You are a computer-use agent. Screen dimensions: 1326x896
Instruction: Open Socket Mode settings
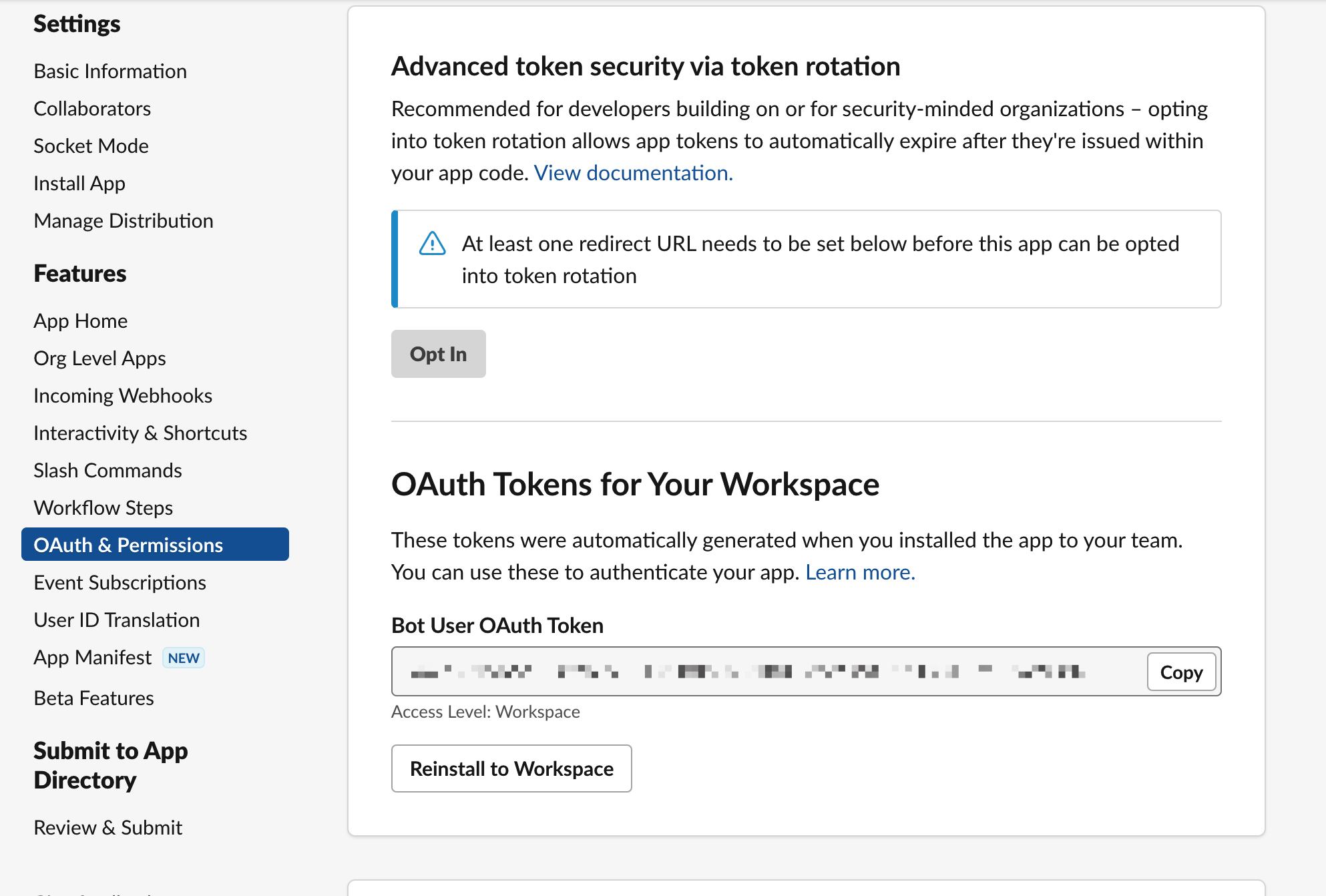(91, 146)
